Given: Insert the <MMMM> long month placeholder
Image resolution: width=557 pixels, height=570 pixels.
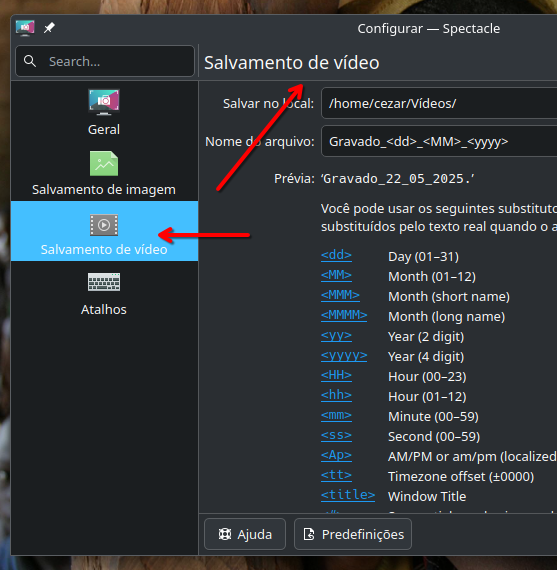Looking at the screenshot, I should 344,315.
